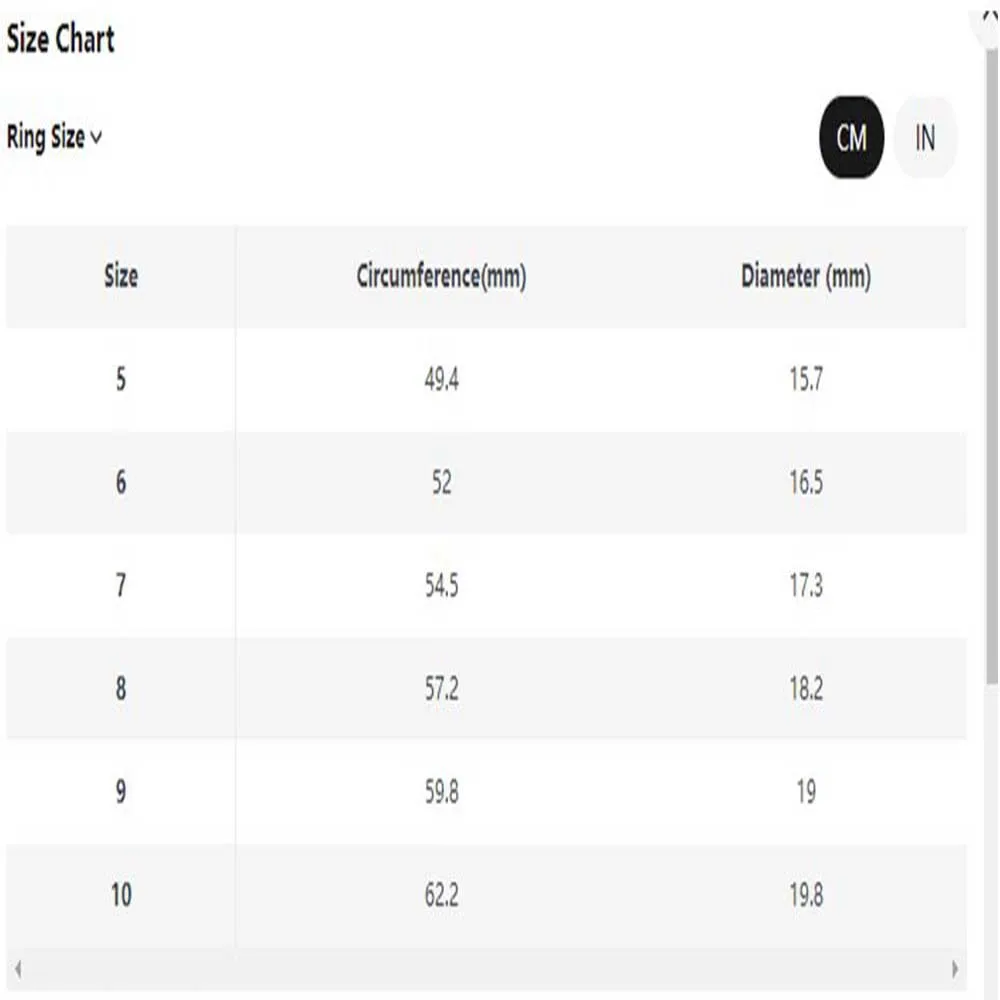The image size is (1000, 1000).
Task: Click circumference value 62.2
Action: pos(441,895)
